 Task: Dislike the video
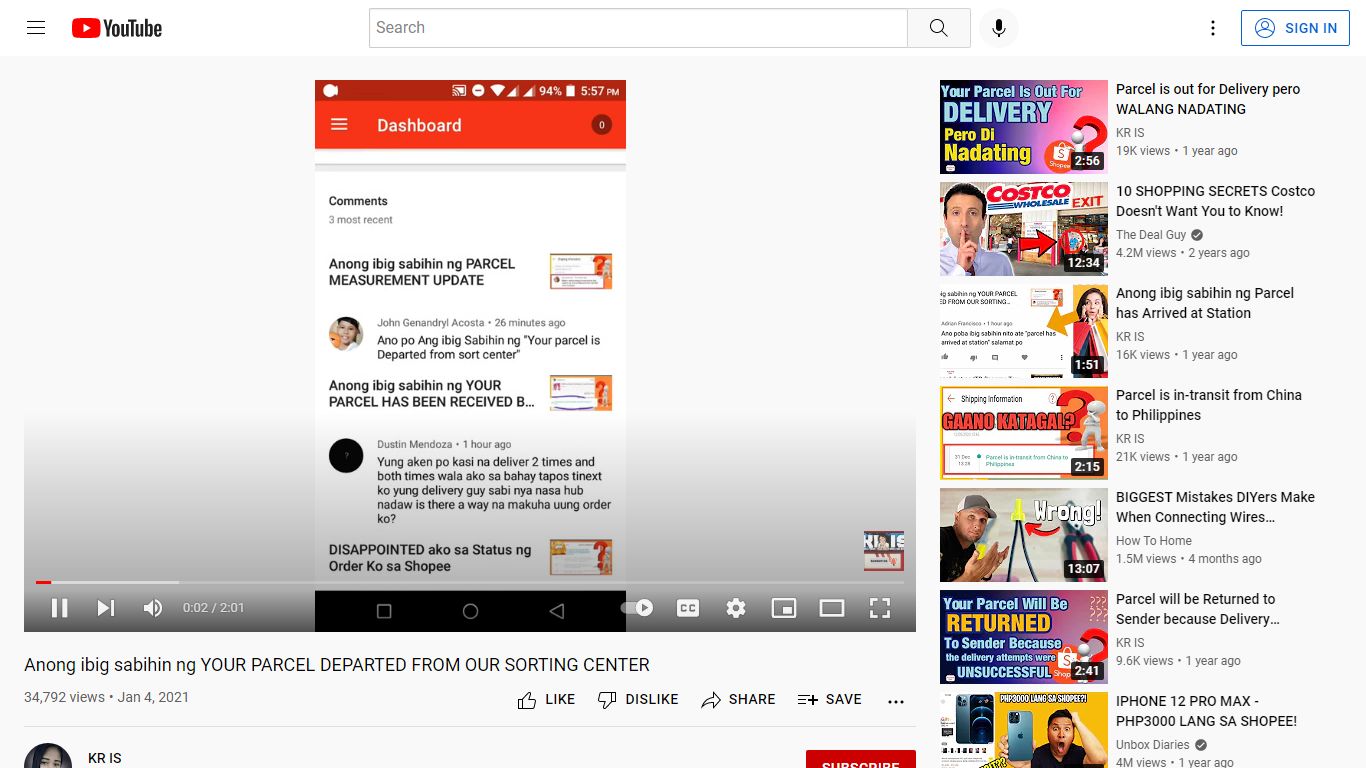(x=637, y=700)
